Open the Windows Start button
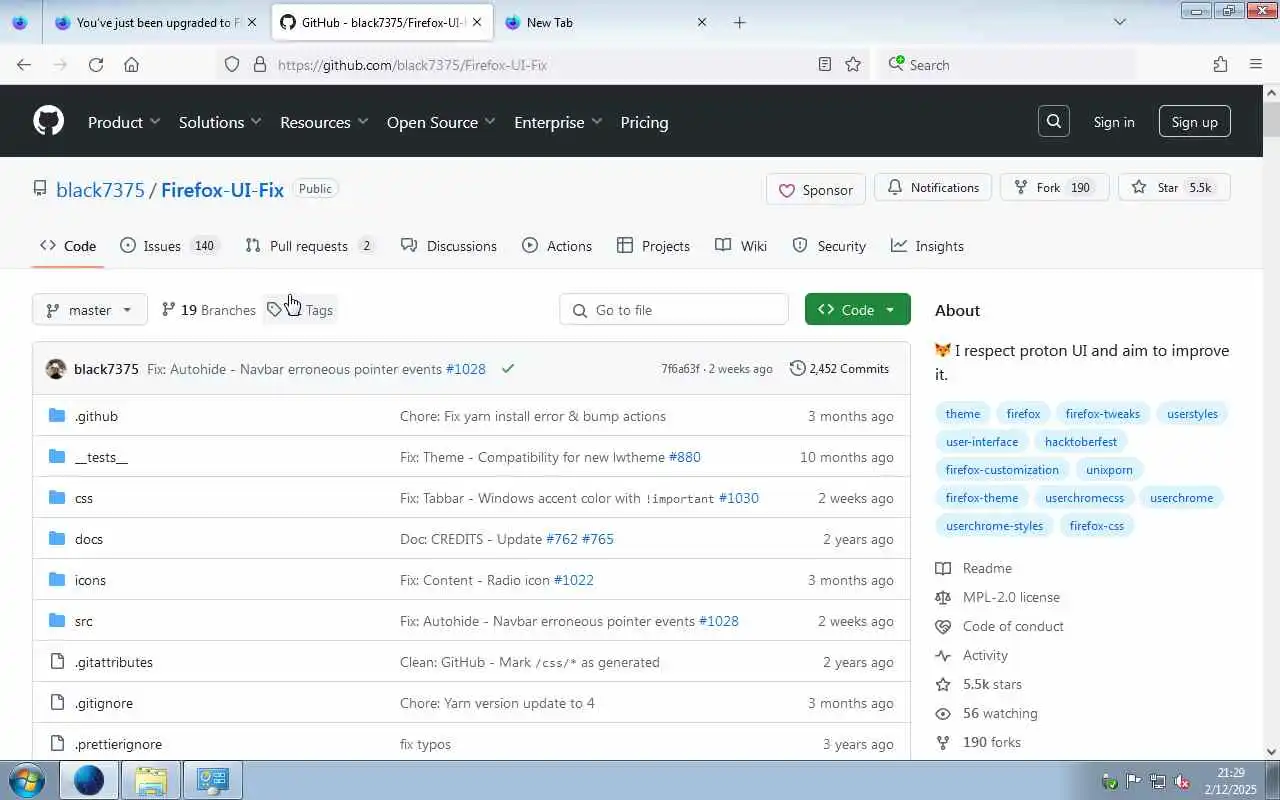 tap(25, 780)
